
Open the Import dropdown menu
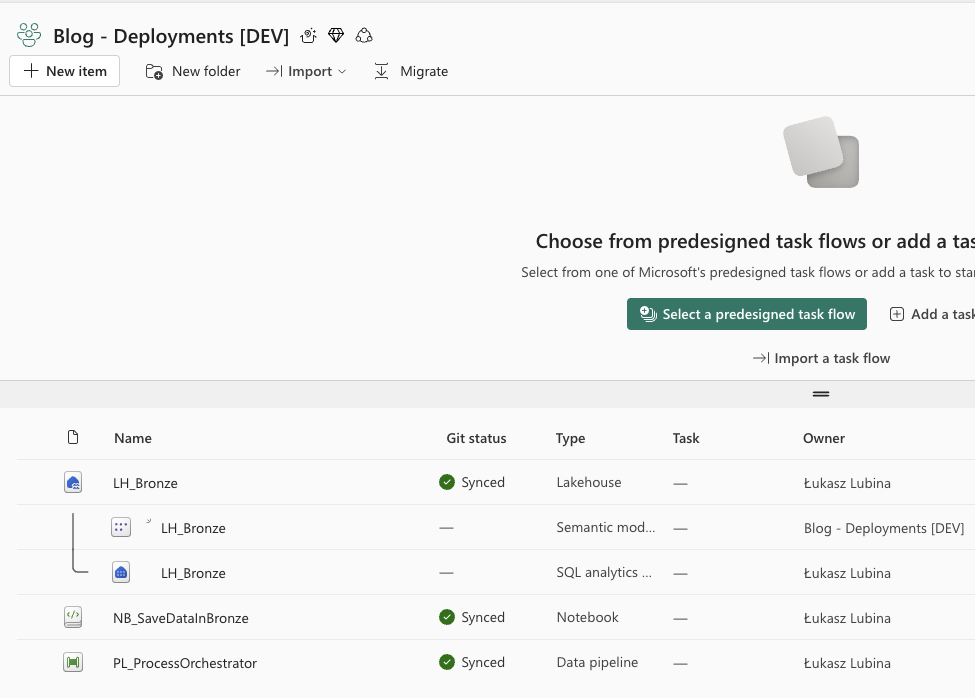point(306,71)
